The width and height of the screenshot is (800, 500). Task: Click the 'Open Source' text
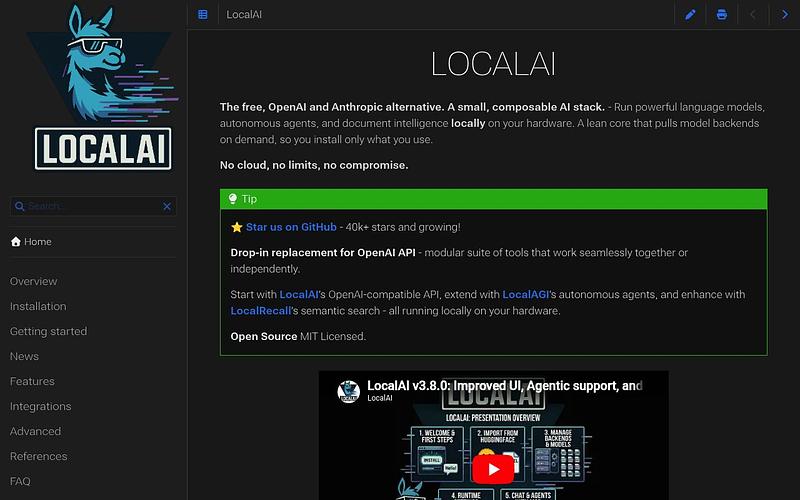click(x=264, y=336)
